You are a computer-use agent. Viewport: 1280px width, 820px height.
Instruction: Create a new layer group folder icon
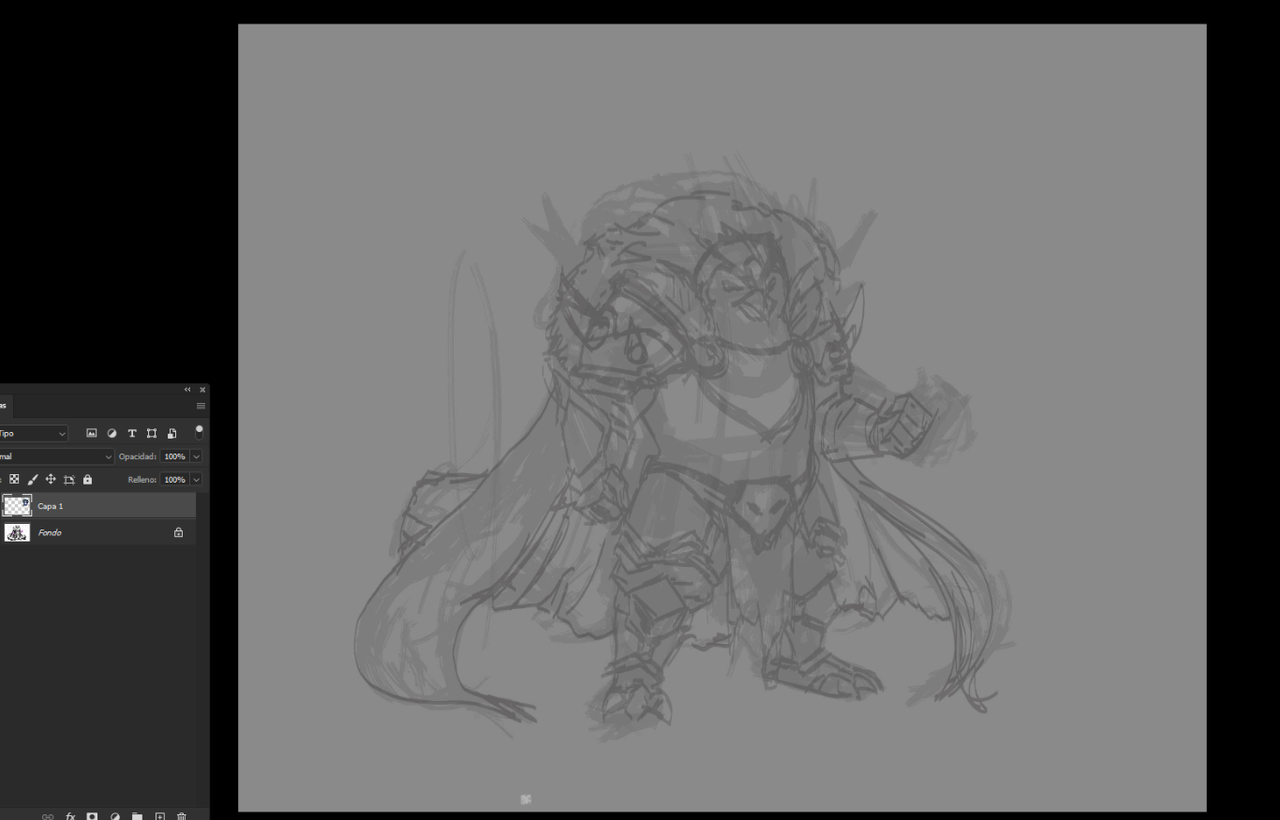[137, 816]
